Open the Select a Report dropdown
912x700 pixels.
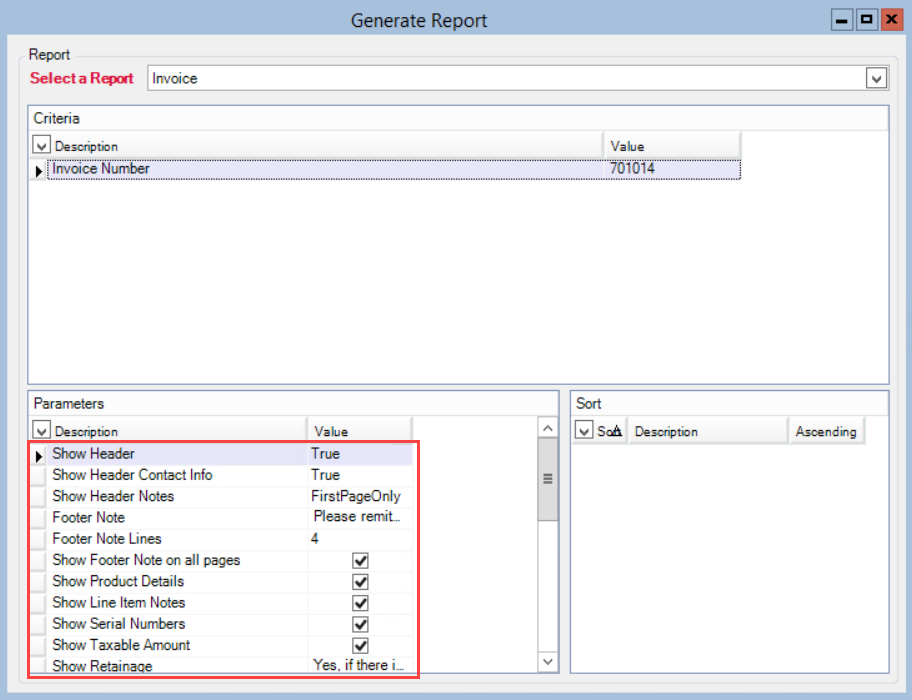pos(876,79)
